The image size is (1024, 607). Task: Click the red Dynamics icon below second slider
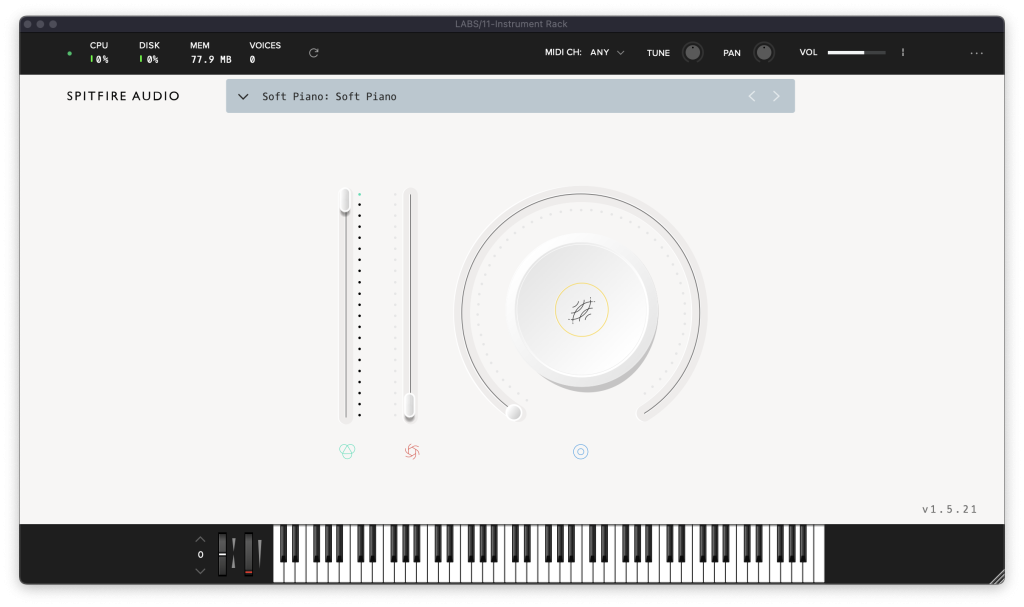pos(411,452)
